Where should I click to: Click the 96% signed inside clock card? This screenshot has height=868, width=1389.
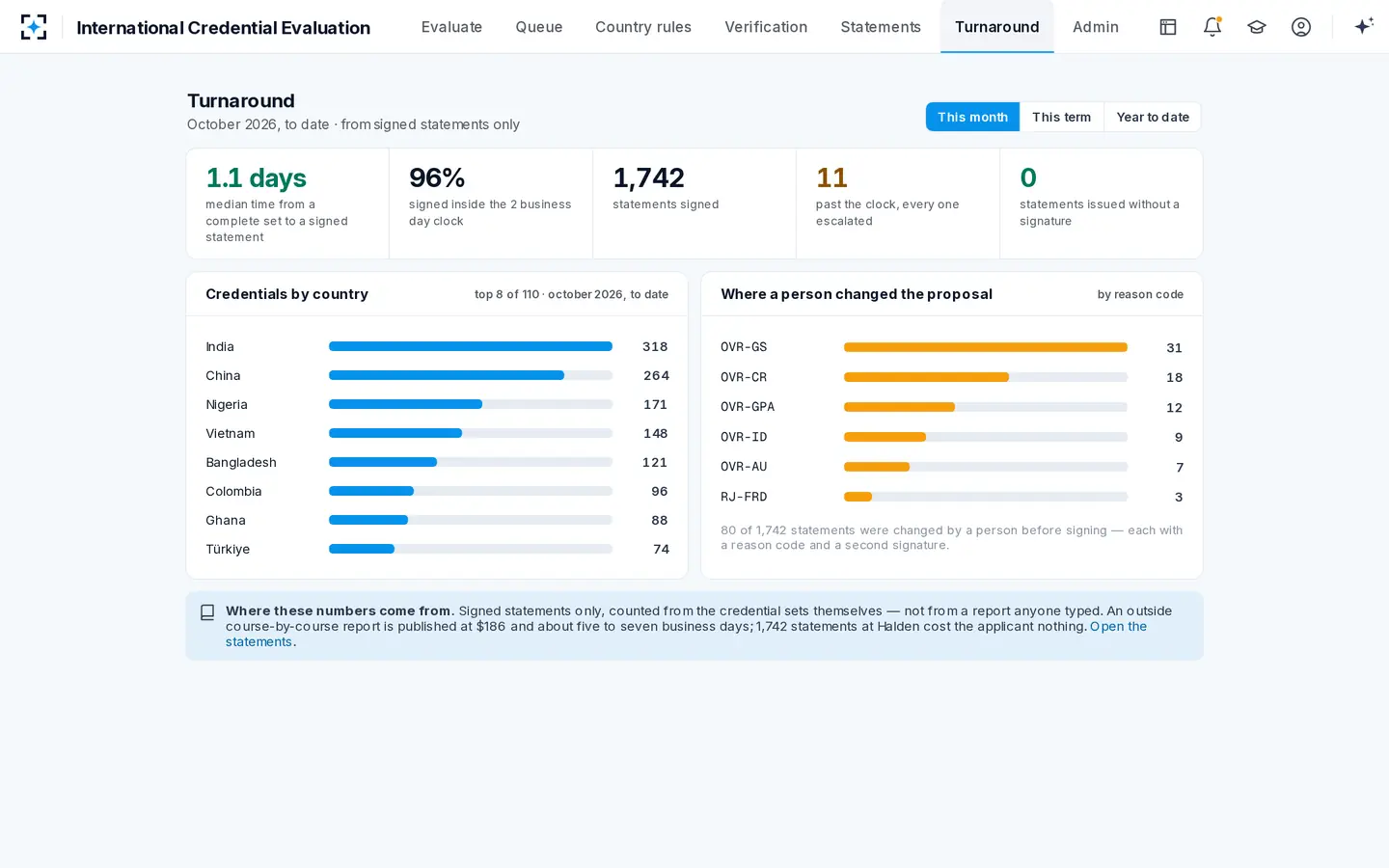point(491,203)
